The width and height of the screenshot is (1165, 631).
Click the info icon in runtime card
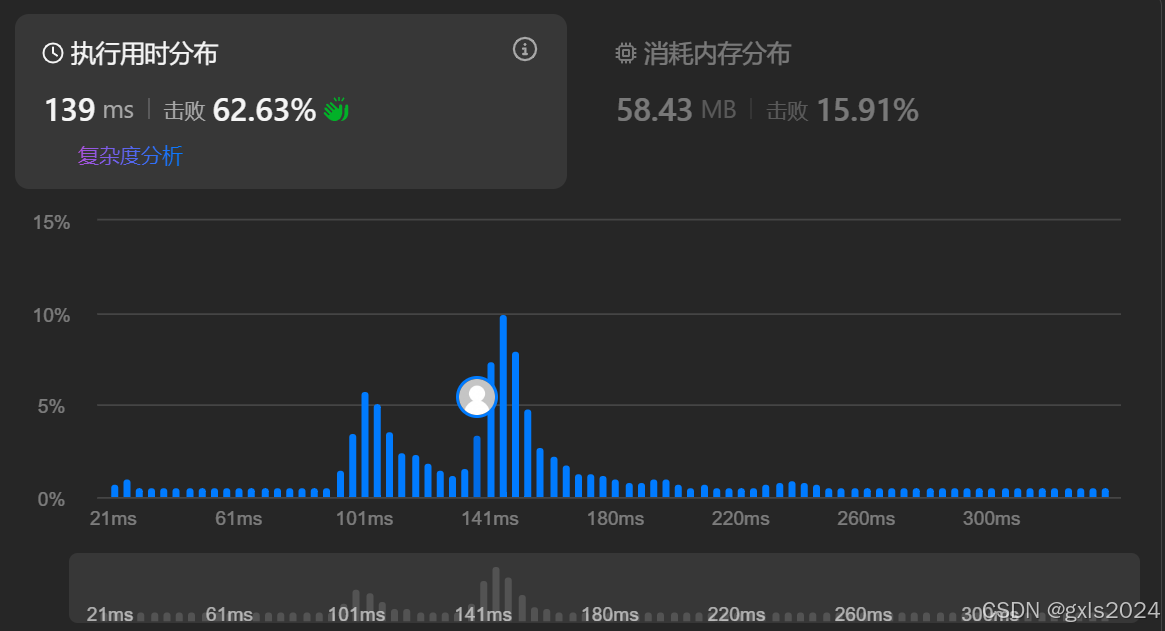pyautogui.click(x=525, y=49)
